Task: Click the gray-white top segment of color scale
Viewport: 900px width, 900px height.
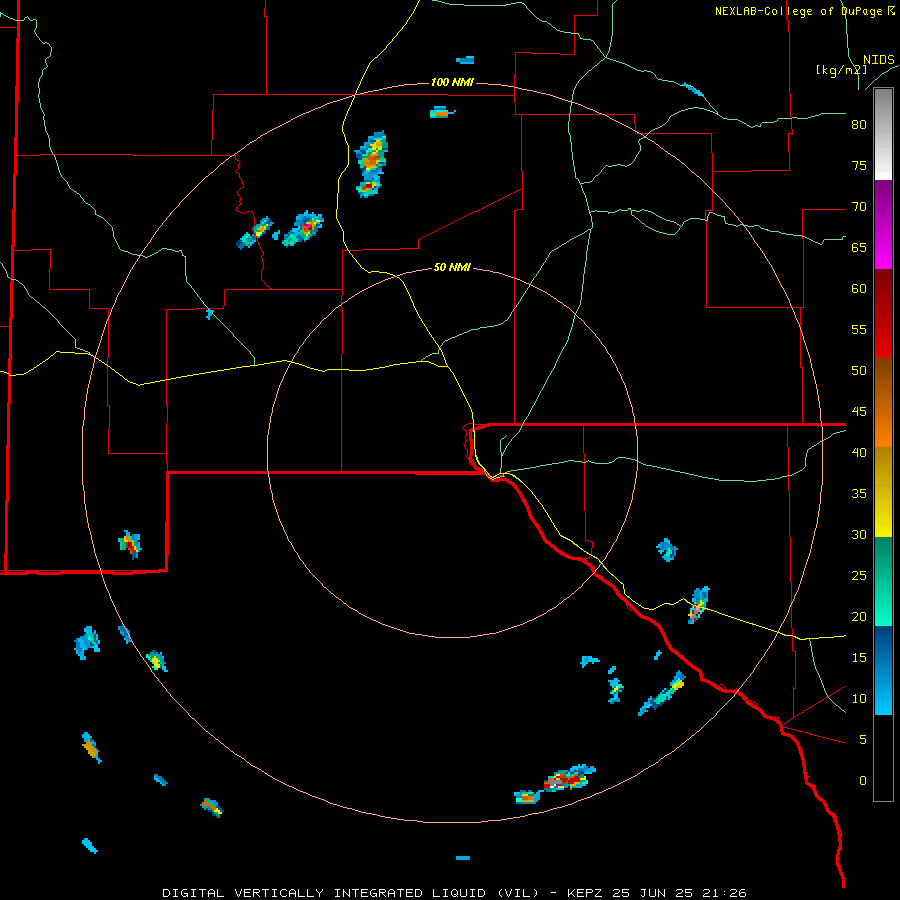Action: 883,134
